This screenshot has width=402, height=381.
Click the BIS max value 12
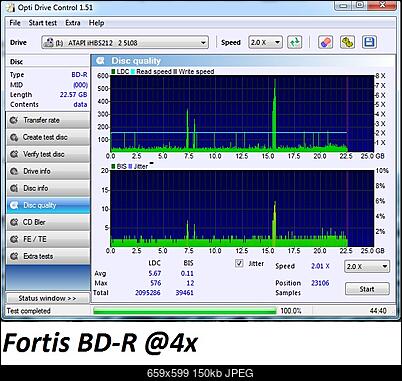[190, 283]
